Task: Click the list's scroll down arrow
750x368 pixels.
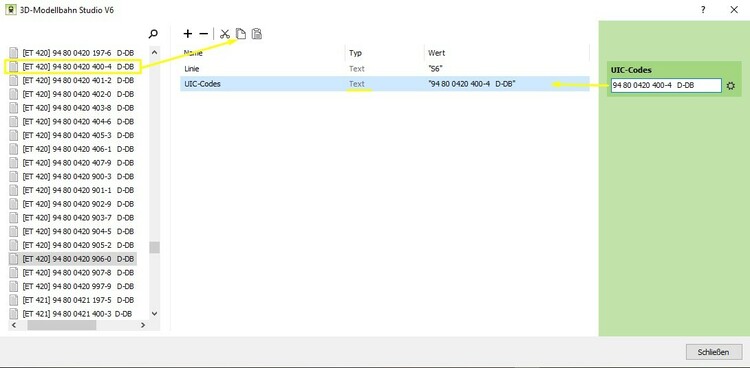Action: coord(154,313)
